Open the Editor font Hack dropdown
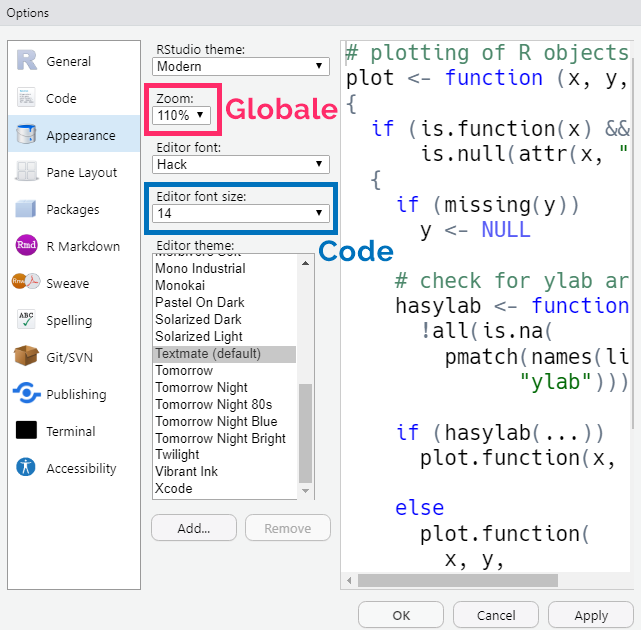The image size is (641, 630). (x=241, y=164)
